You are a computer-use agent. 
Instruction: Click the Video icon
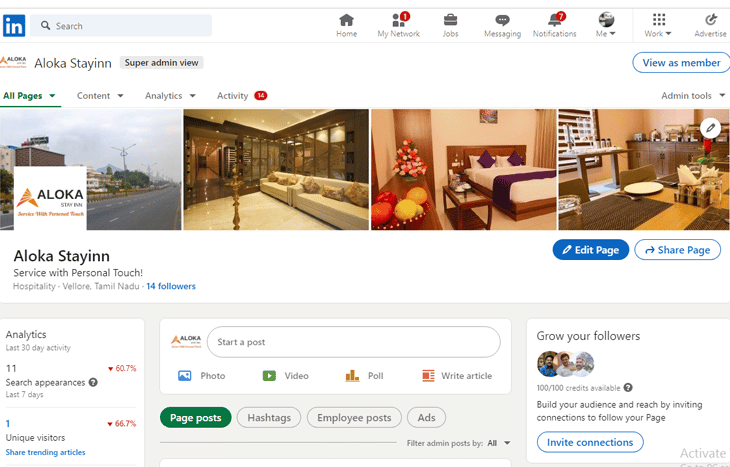269,376
